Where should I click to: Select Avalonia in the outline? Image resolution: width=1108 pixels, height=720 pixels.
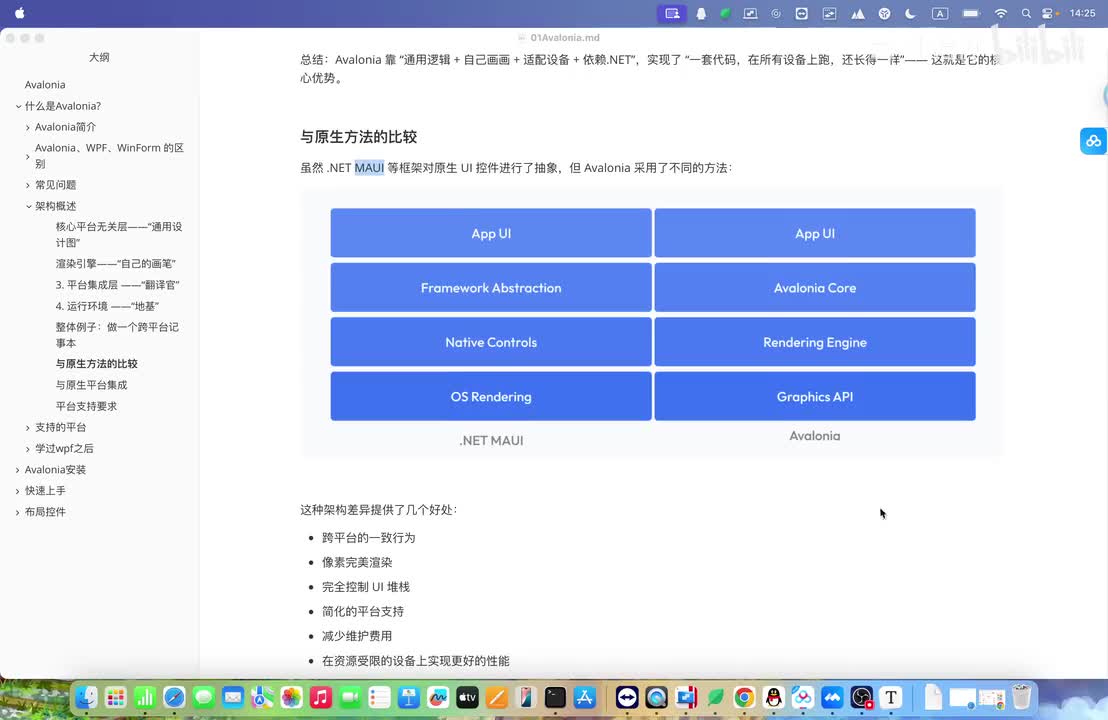pos(45,85)
